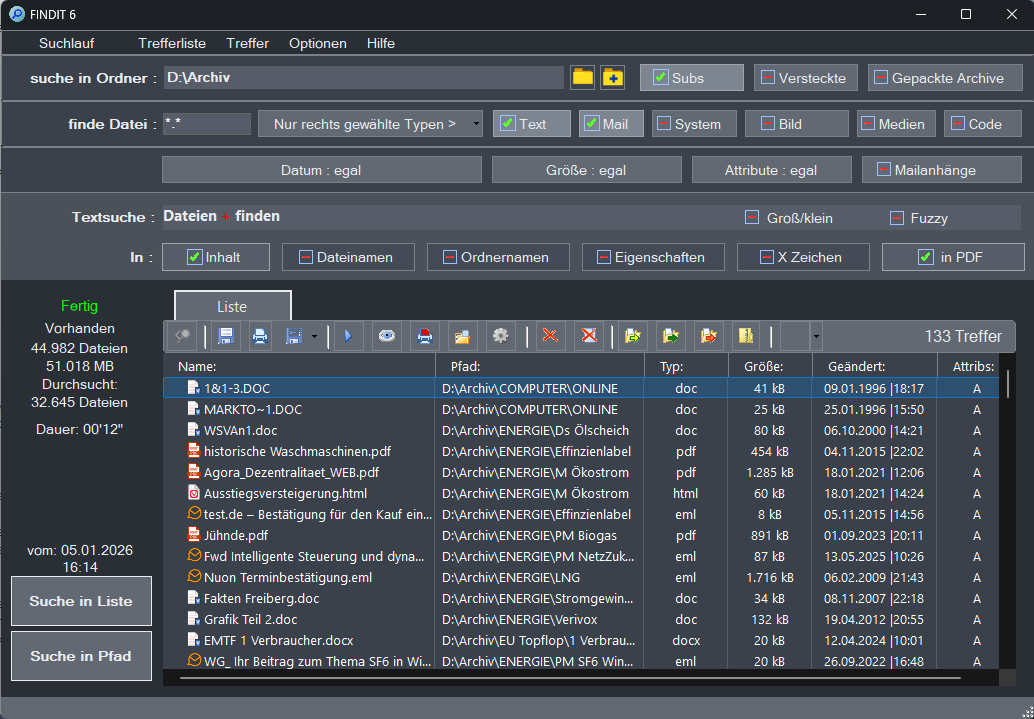Open the yellow folder icon beside the search path
The image size is (1034, 719).
pyautogui.click(x=583, y=76)
